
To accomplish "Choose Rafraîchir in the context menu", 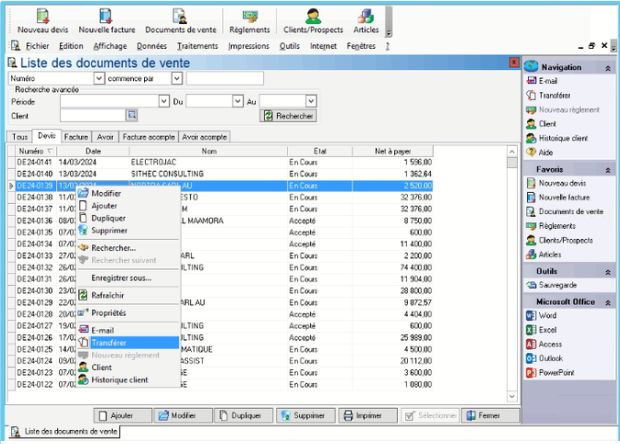I will click(x=128, y=295).
